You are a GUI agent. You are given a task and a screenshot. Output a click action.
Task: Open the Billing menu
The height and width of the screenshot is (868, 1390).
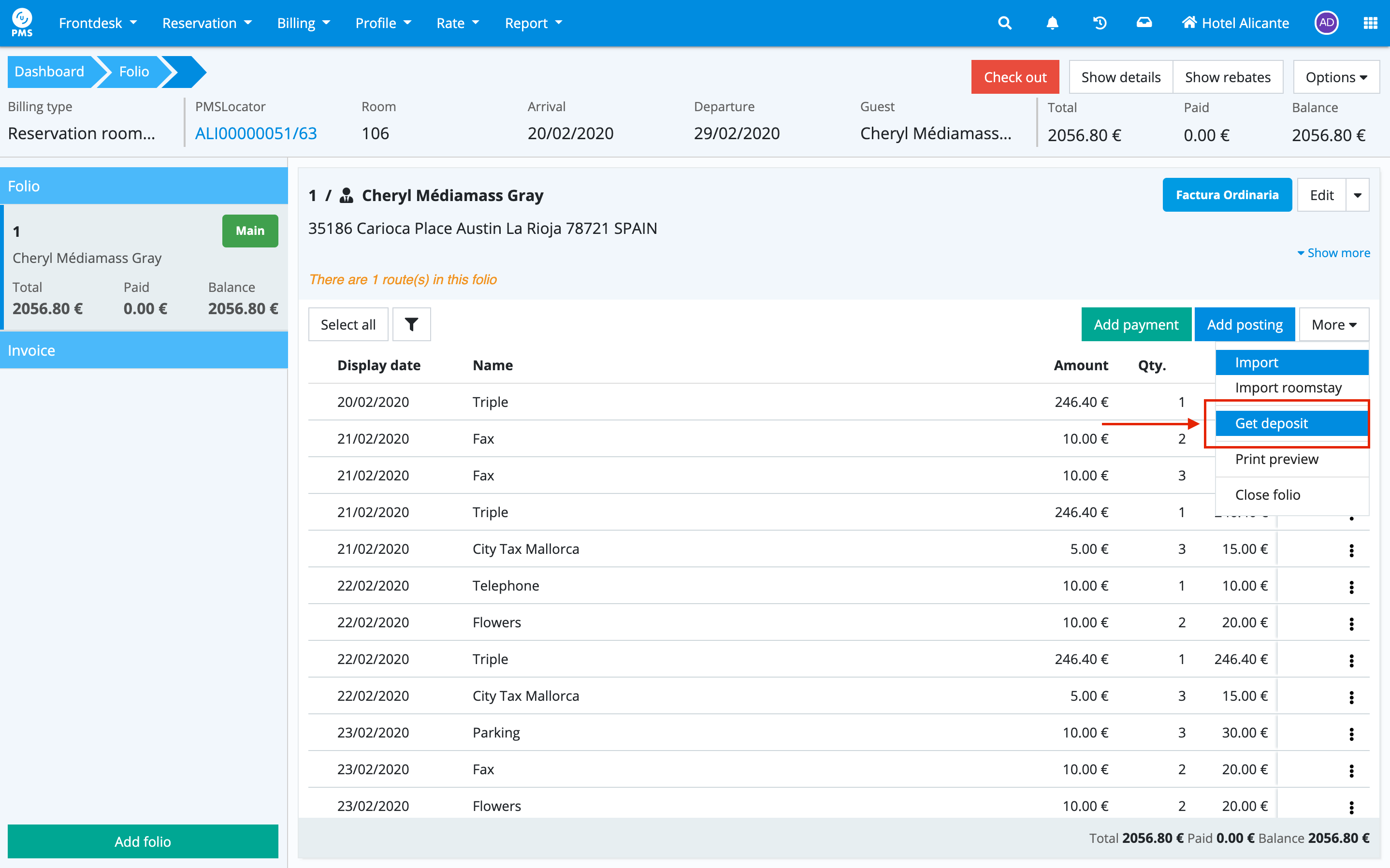[x=303, y=23]
